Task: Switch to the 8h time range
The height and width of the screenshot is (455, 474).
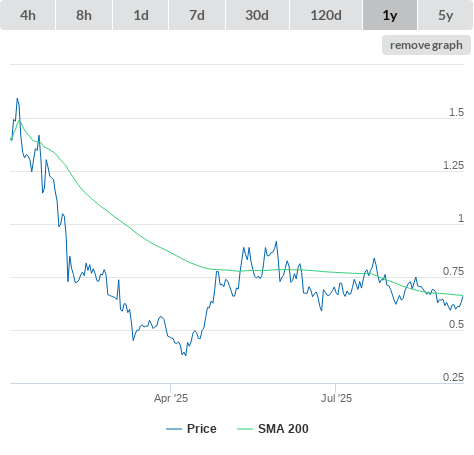Action: pyautogui.click(x=84, y=15)
